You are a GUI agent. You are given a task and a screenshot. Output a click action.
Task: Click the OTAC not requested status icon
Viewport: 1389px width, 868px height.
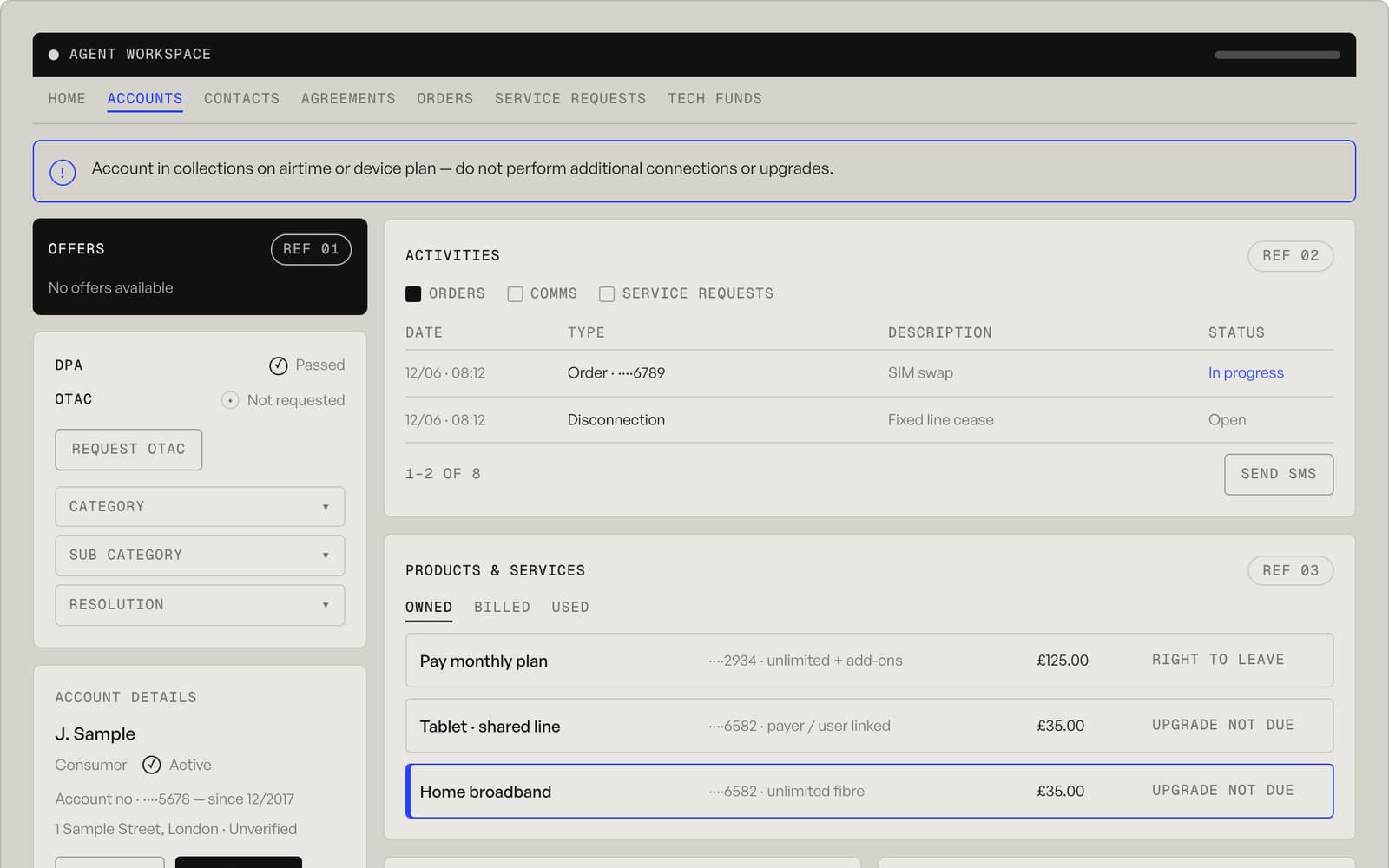click(x=230, y=400)
